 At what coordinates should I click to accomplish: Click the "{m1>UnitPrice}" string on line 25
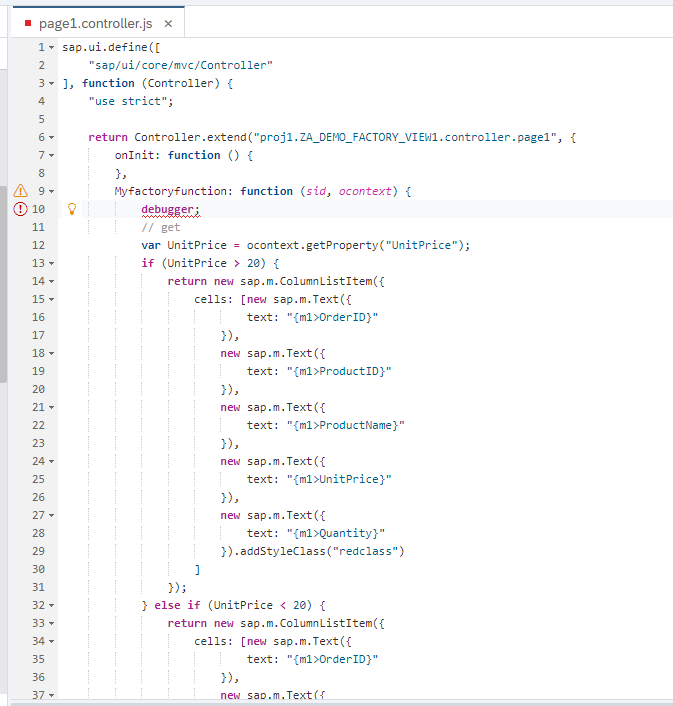339,480
